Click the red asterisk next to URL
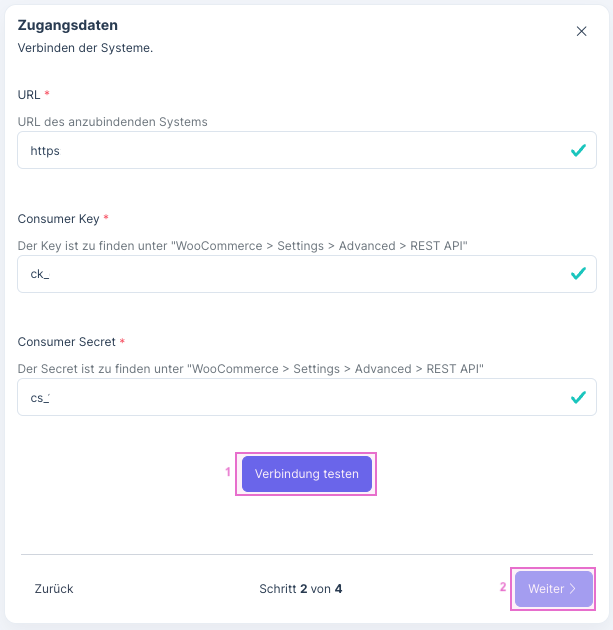The image size is (613, 630). 47,94
